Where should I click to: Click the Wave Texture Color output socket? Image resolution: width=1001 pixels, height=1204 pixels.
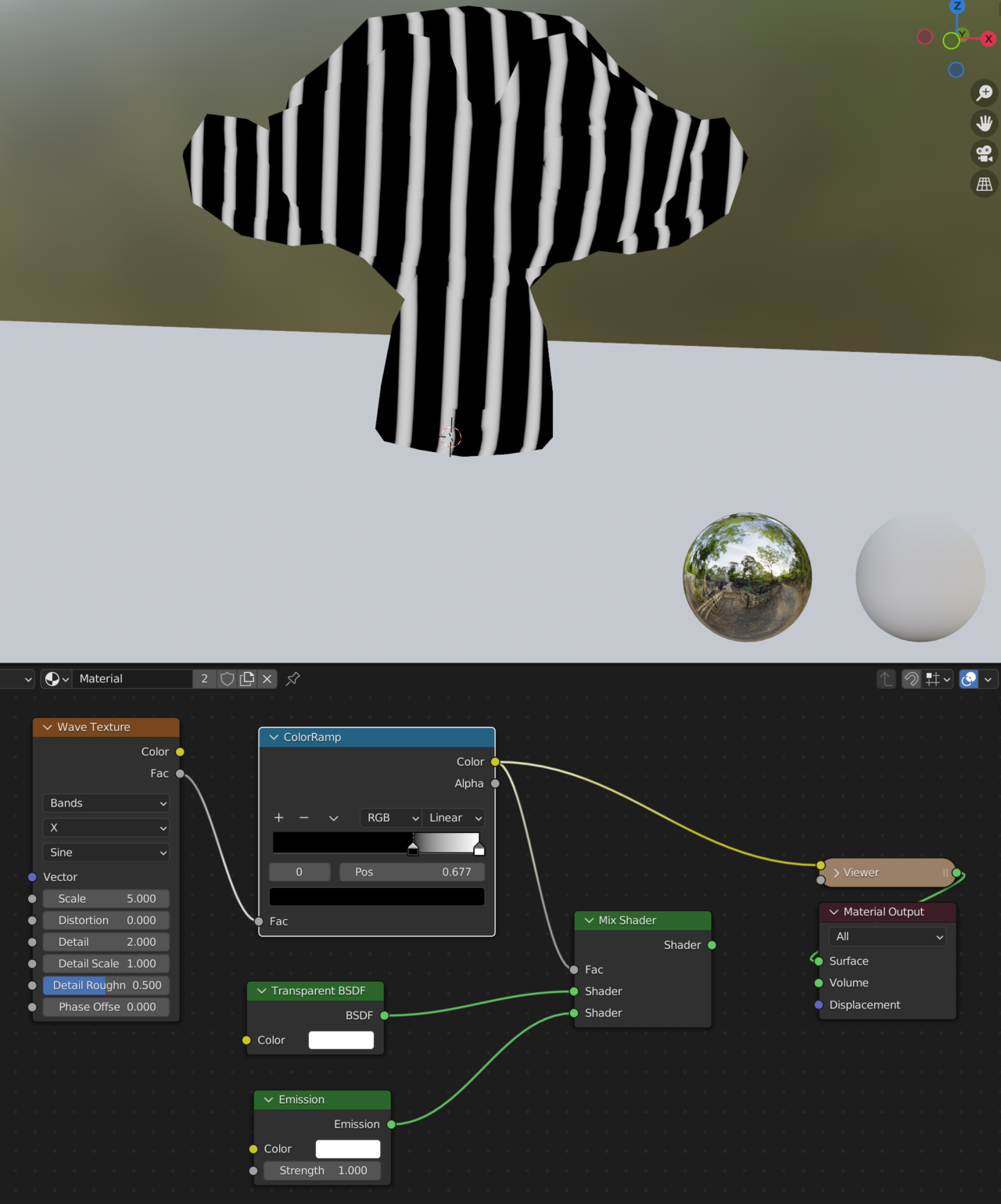pyautogui.click(x=180, y=752)
